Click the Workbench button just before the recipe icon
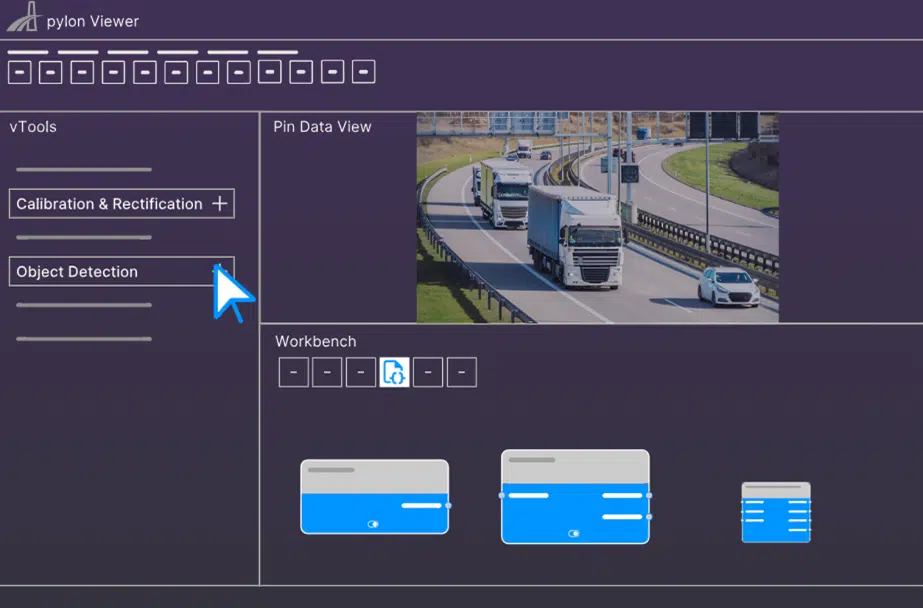923x608 pixels. (x=361, y=372)
